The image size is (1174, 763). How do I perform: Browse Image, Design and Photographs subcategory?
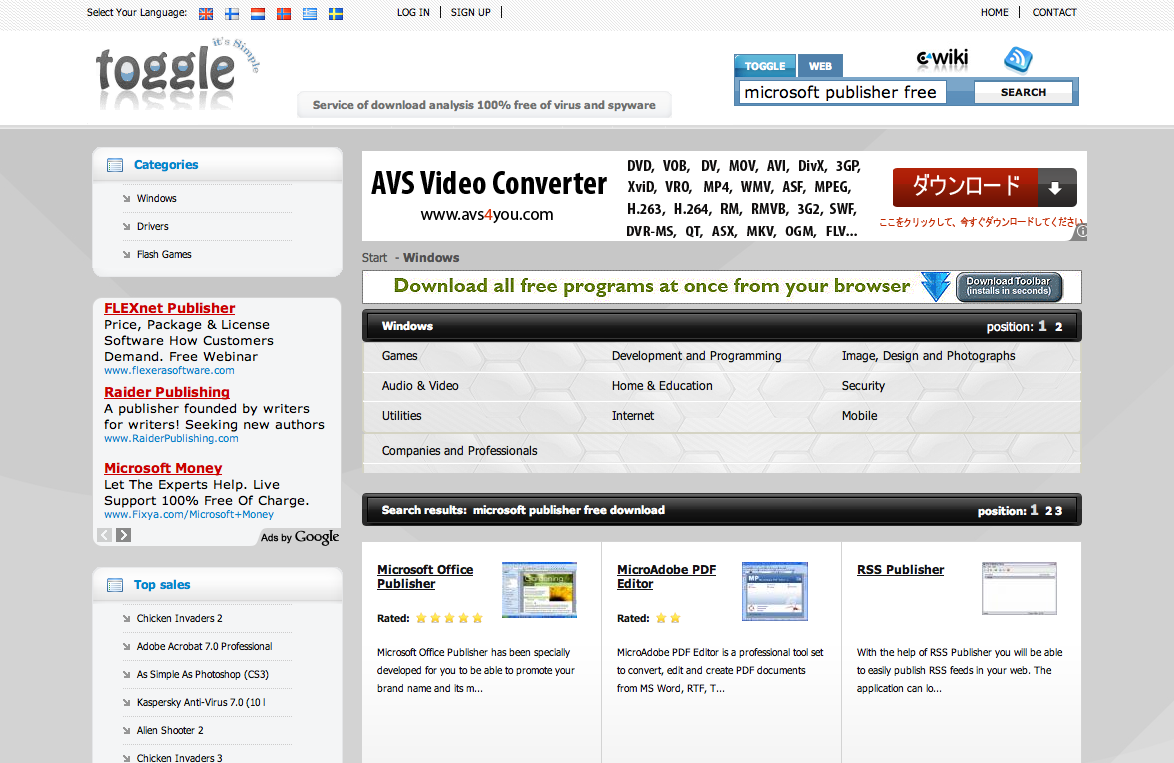point(928,356)
